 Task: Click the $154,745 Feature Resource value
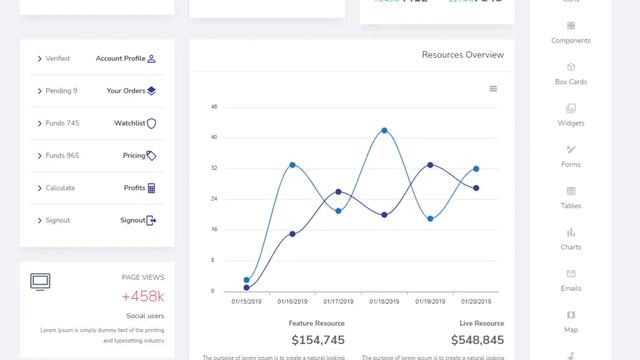tap(318, 340)
